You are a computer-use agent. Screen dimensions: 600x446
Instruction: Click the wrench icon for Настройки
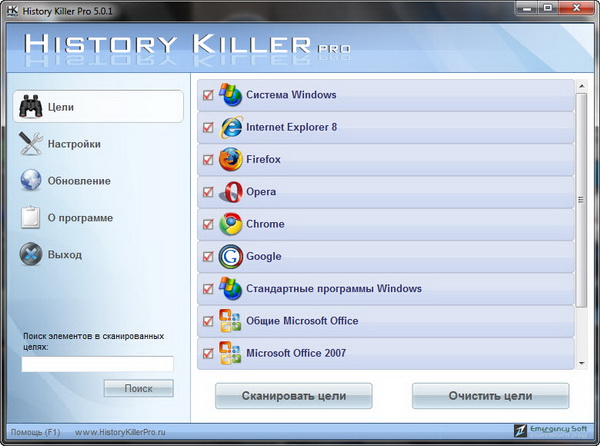(32, 144)
